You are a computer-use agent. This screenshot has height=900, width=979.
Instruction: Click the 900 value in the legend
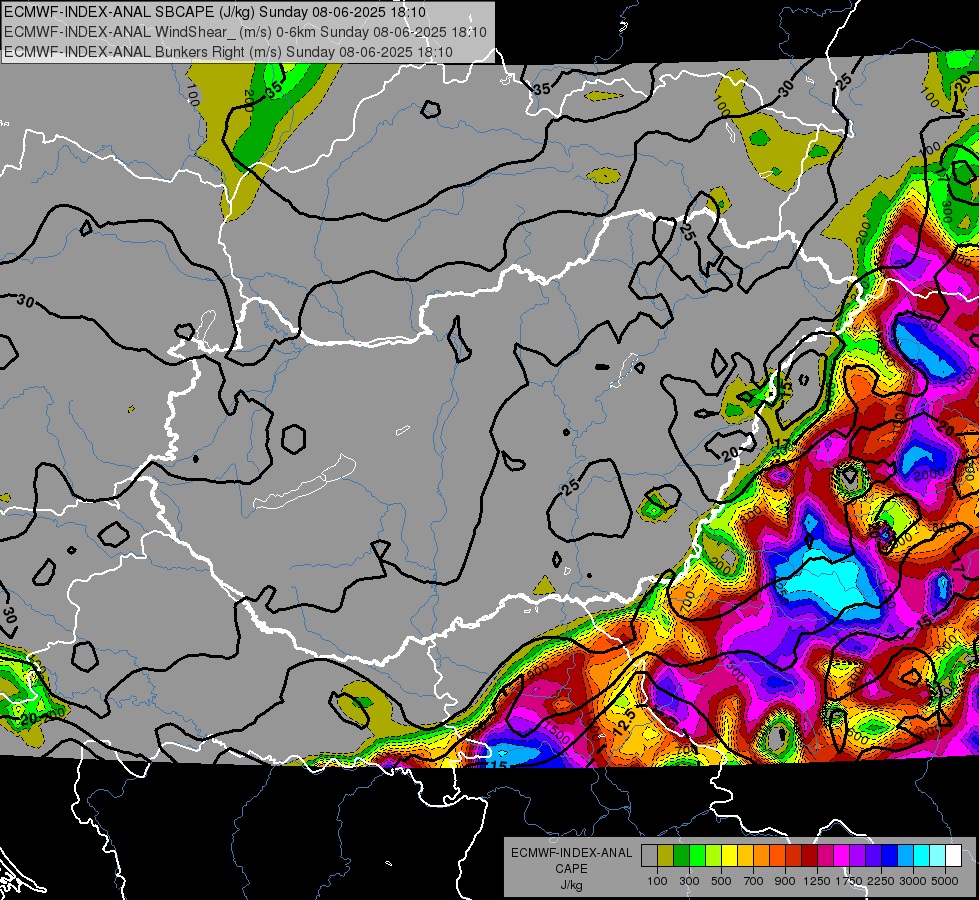coord(785,881)
